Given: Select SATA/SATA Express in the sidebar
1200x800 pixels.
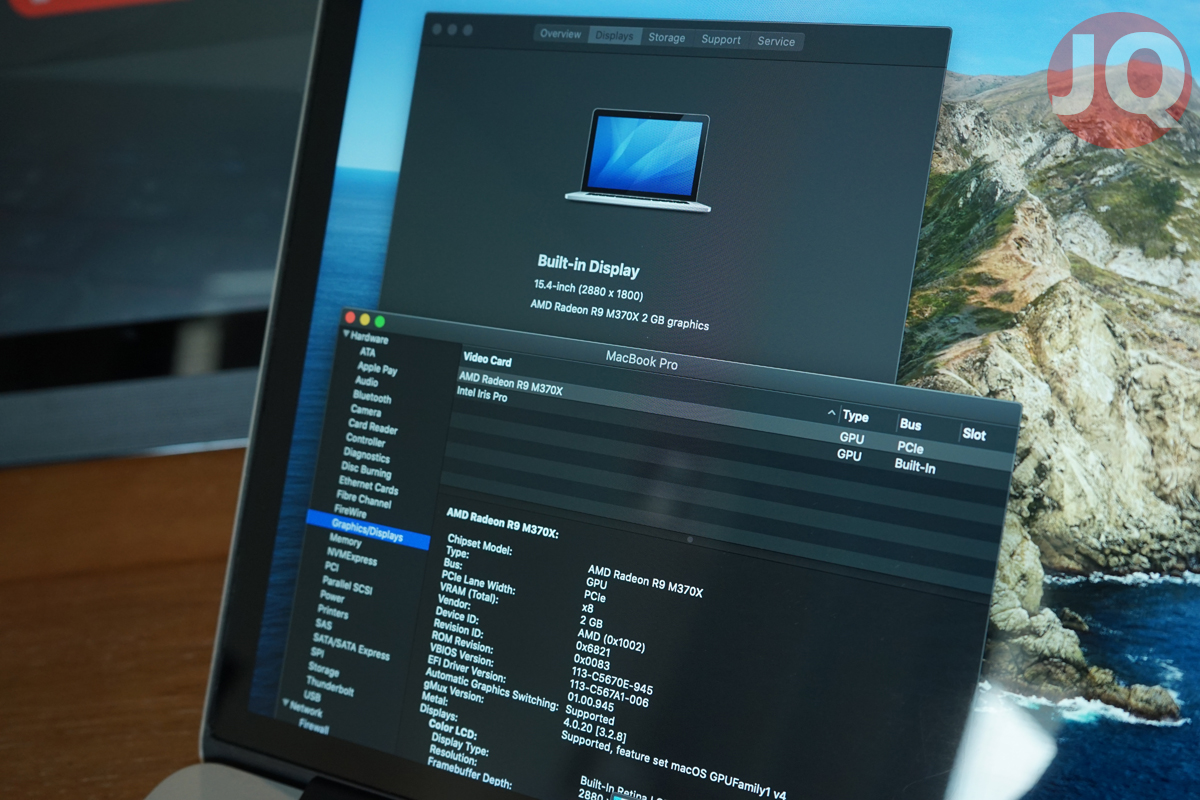Looking at the screenshot, I should tap(351, 646).
